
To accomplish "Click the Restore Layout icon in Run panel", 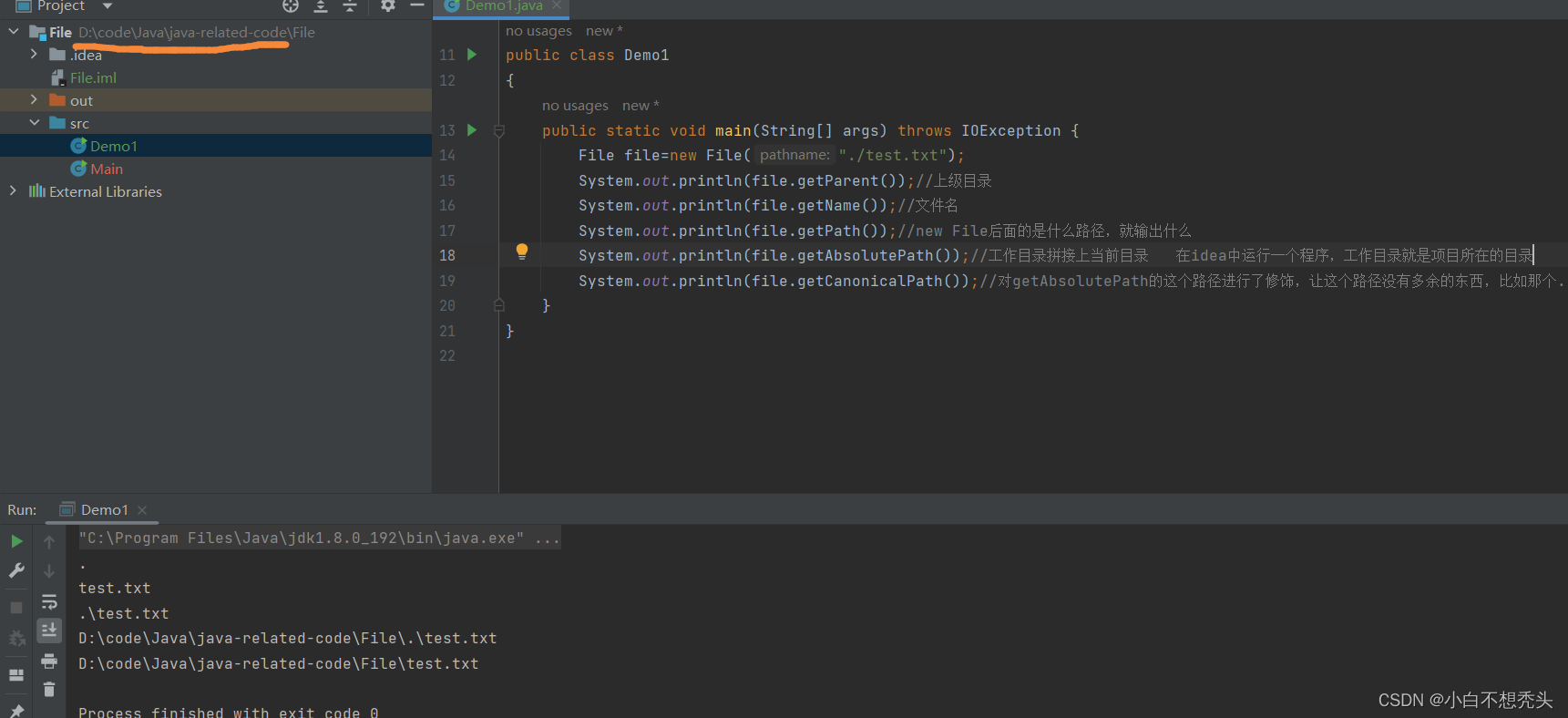I will 16,675.
